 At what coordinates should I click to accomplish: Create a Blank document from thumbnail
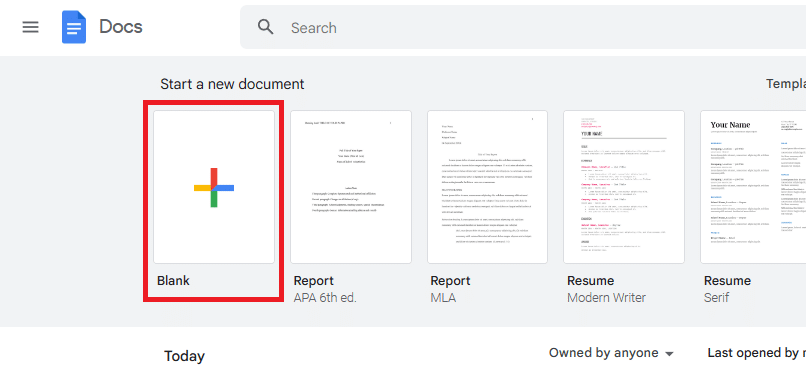pos(214,187)
